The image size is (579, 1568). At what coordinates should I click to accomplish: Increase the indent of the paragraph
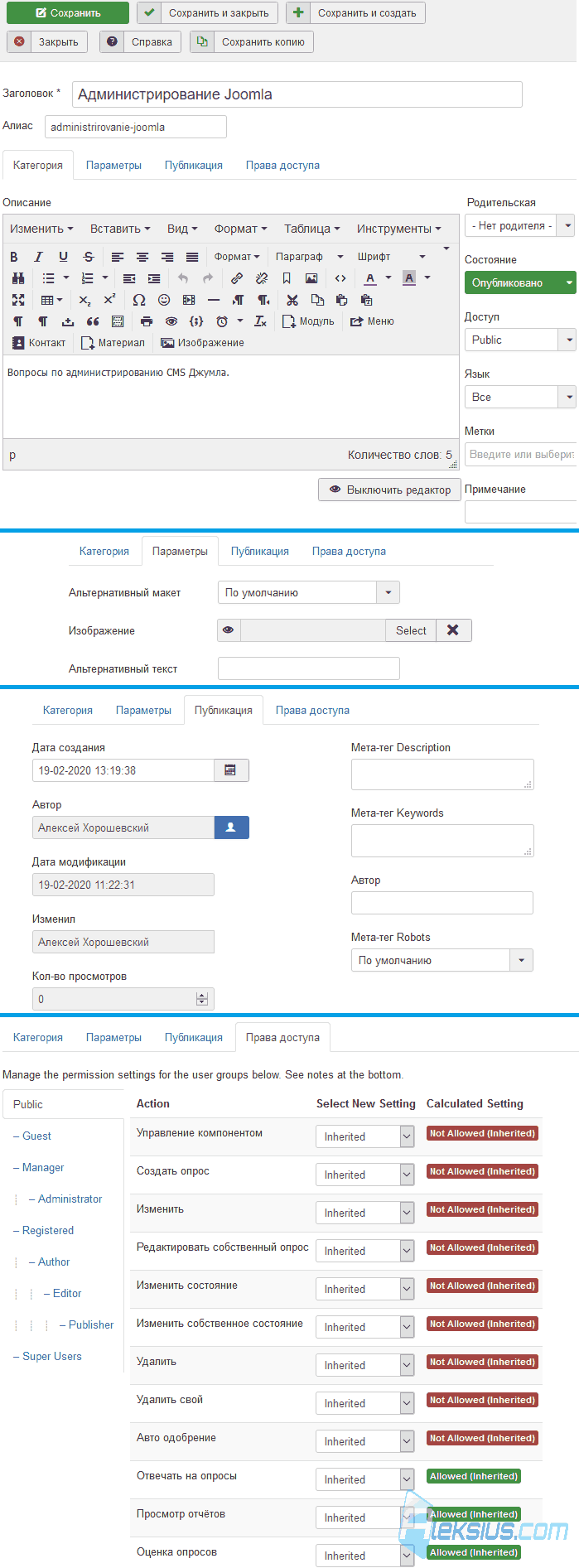coord(154,278)
